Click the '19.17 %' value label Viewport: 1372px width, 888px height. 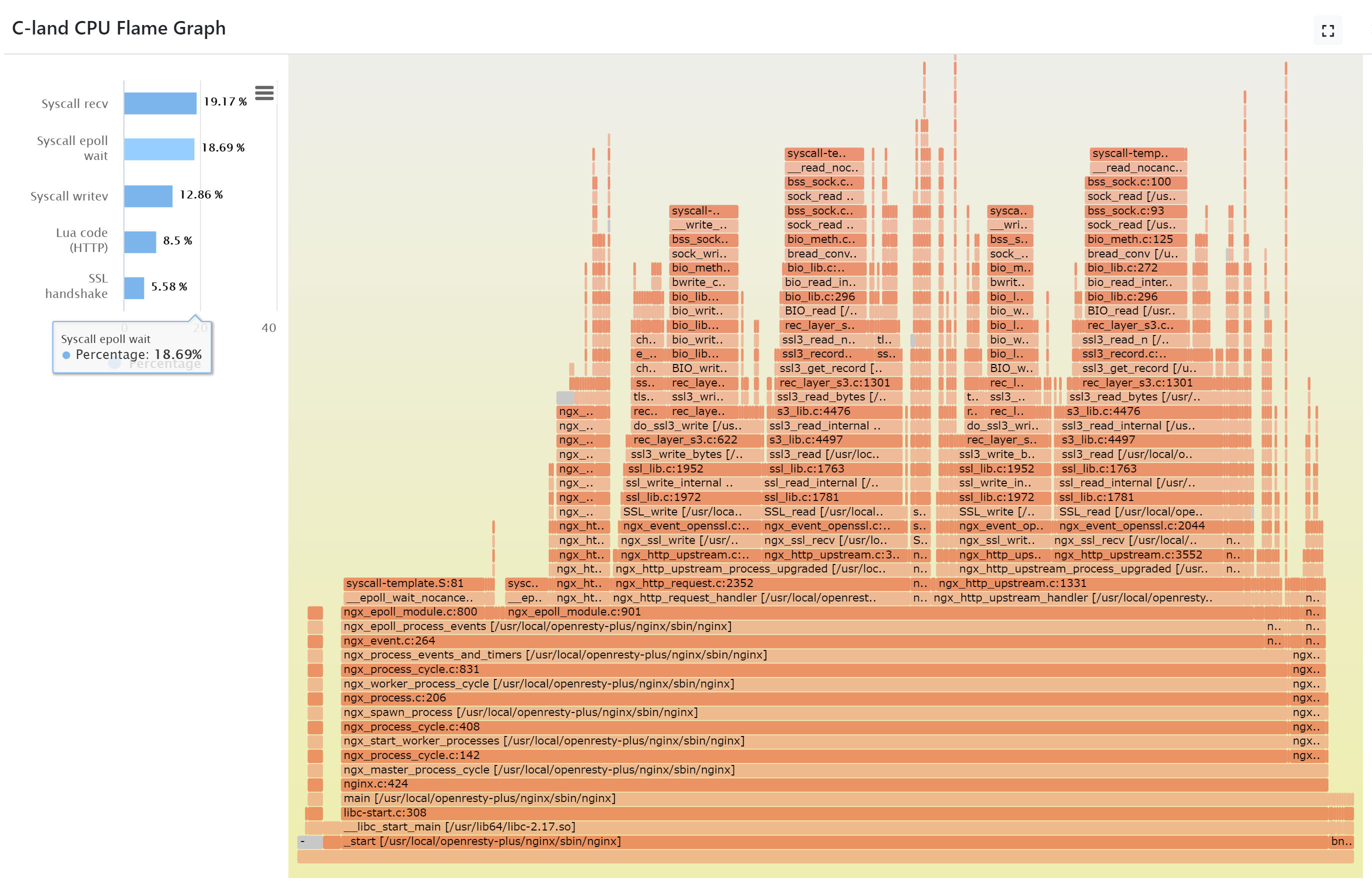click(x=225, y=101)
